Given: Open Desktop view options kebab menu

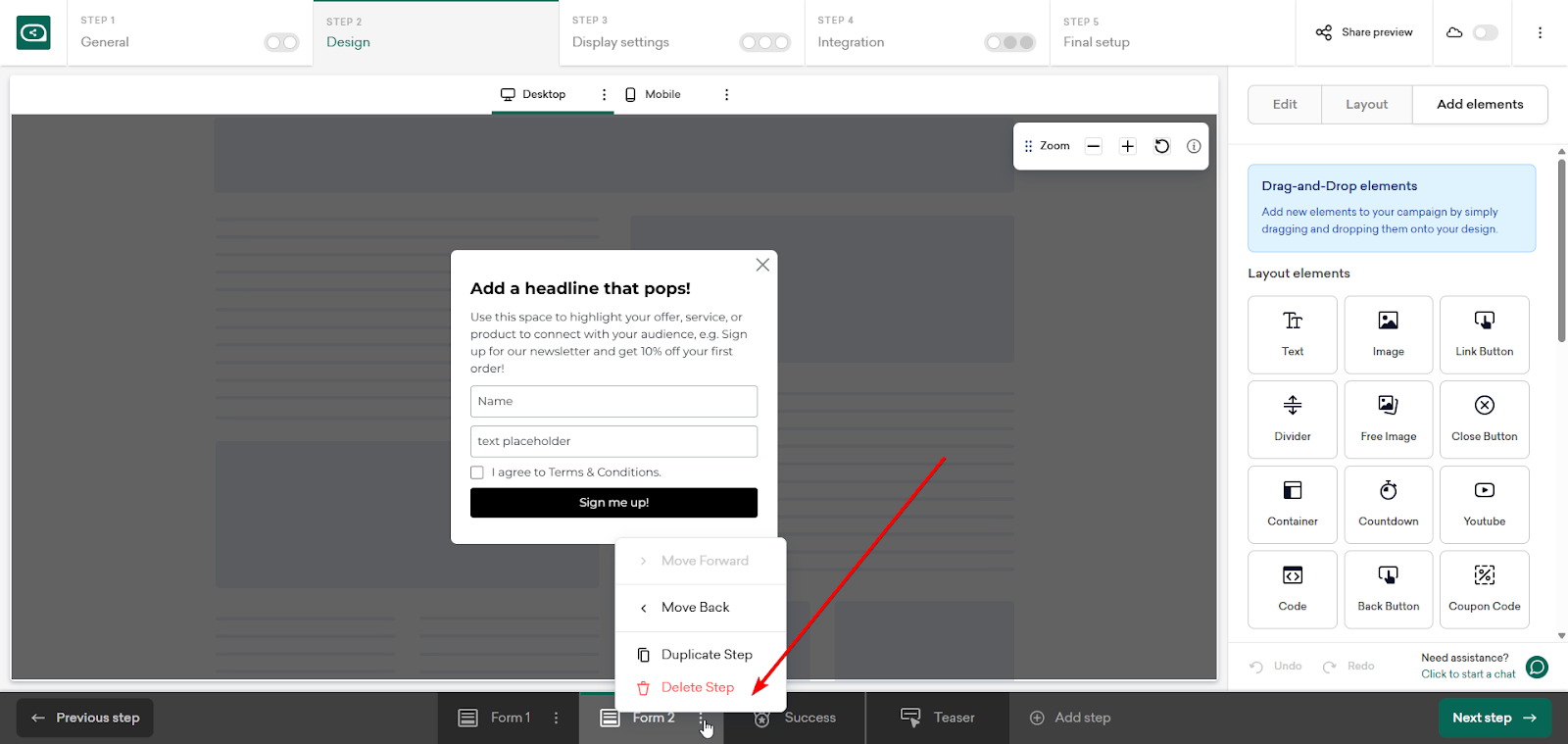Looking at the screenshot, I should [x=604, y=95].
